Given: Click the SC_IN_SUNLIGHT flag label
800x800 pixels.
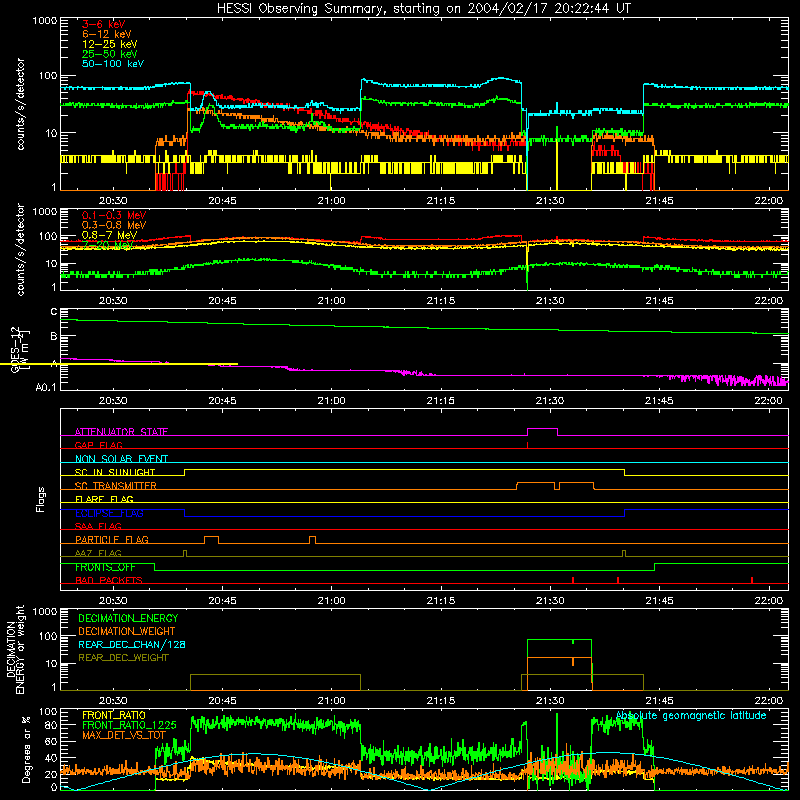Looking at the screenshot, I should pos(115,472).
